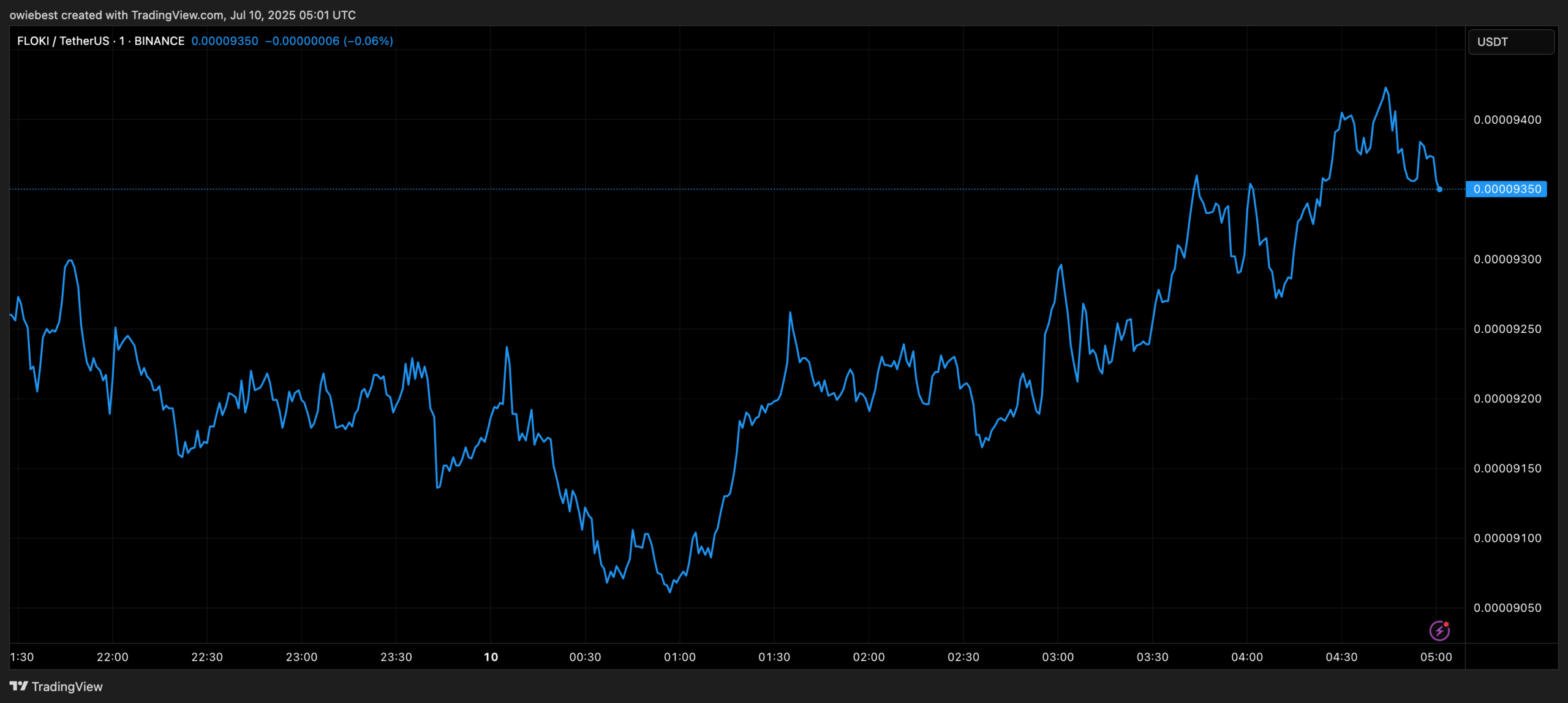
Task: Click the 0.00009050 price axis label
Action: click(x=1507, y=608)
